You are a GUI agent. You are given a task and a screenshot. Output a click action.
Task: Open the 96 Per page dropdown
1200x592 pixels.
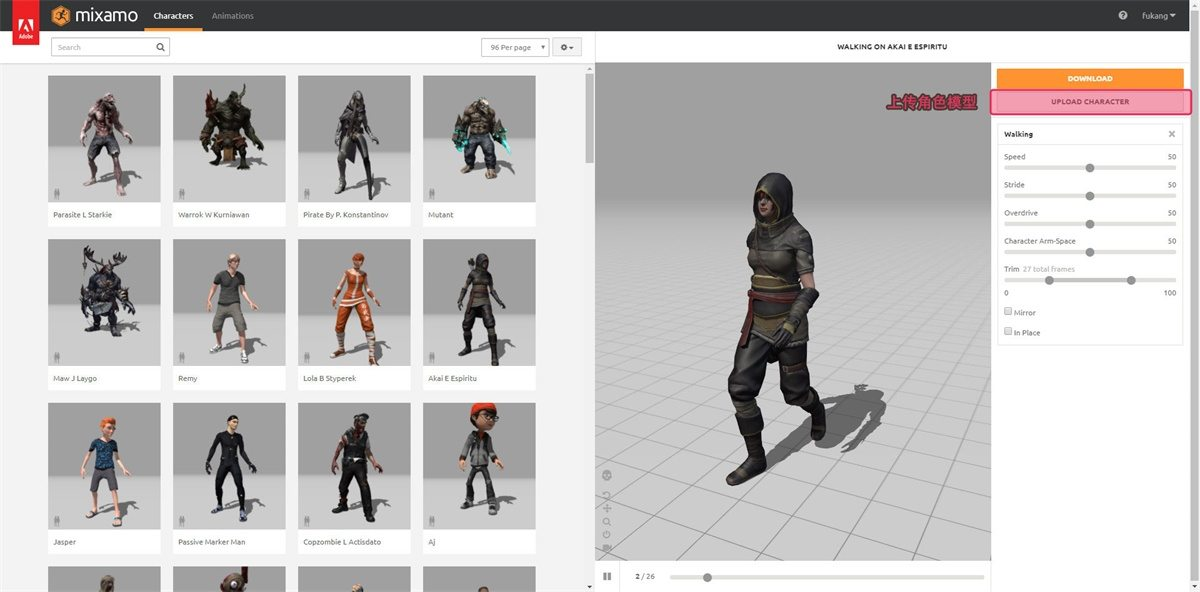coord(515,47)
